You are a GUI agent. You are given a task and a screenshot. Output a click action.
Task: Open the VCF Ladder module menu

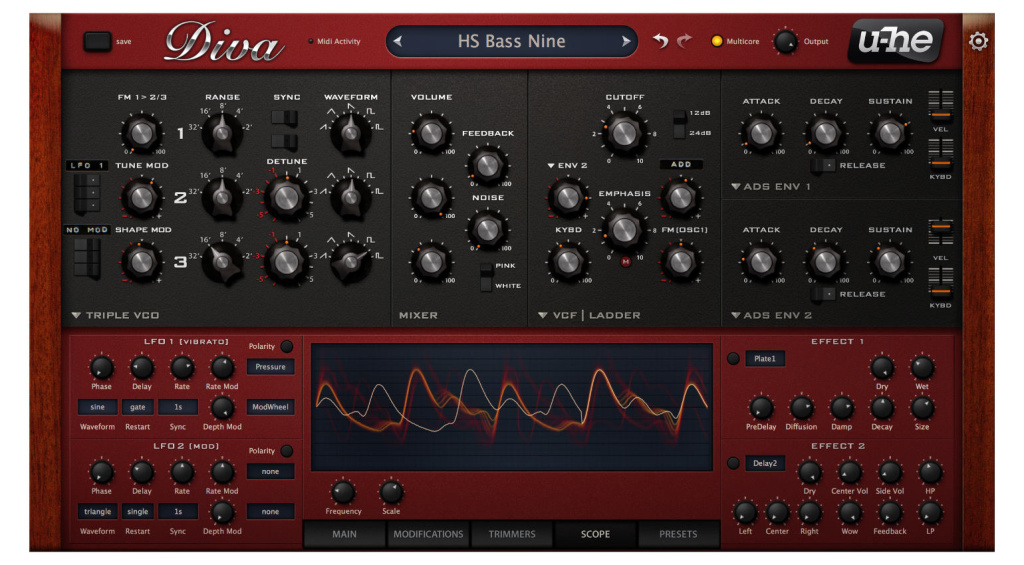pyautogui.click(x=543, y=315)
